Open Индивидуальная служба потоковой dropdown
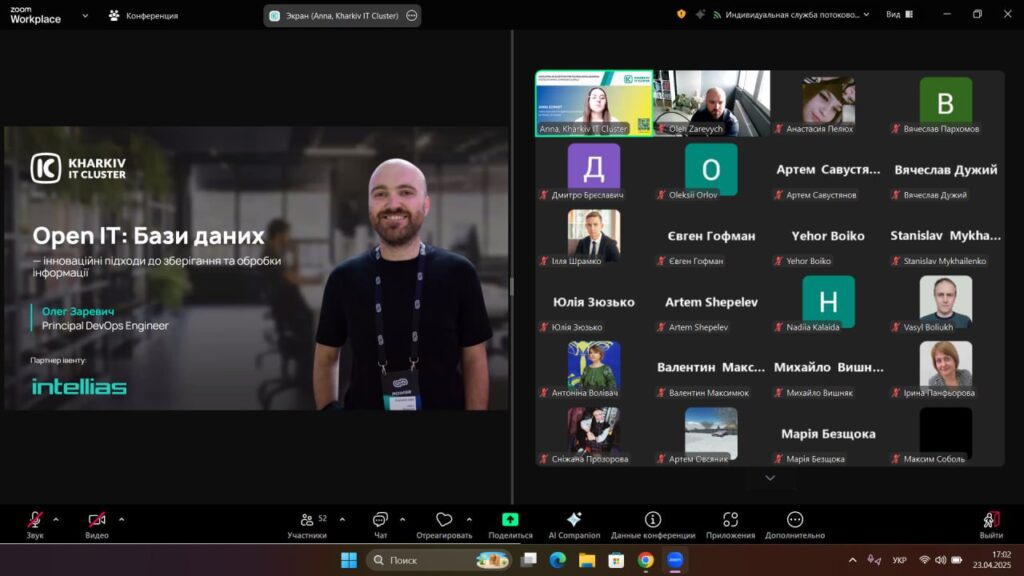The image size is (1024, 576). point(791,14)
